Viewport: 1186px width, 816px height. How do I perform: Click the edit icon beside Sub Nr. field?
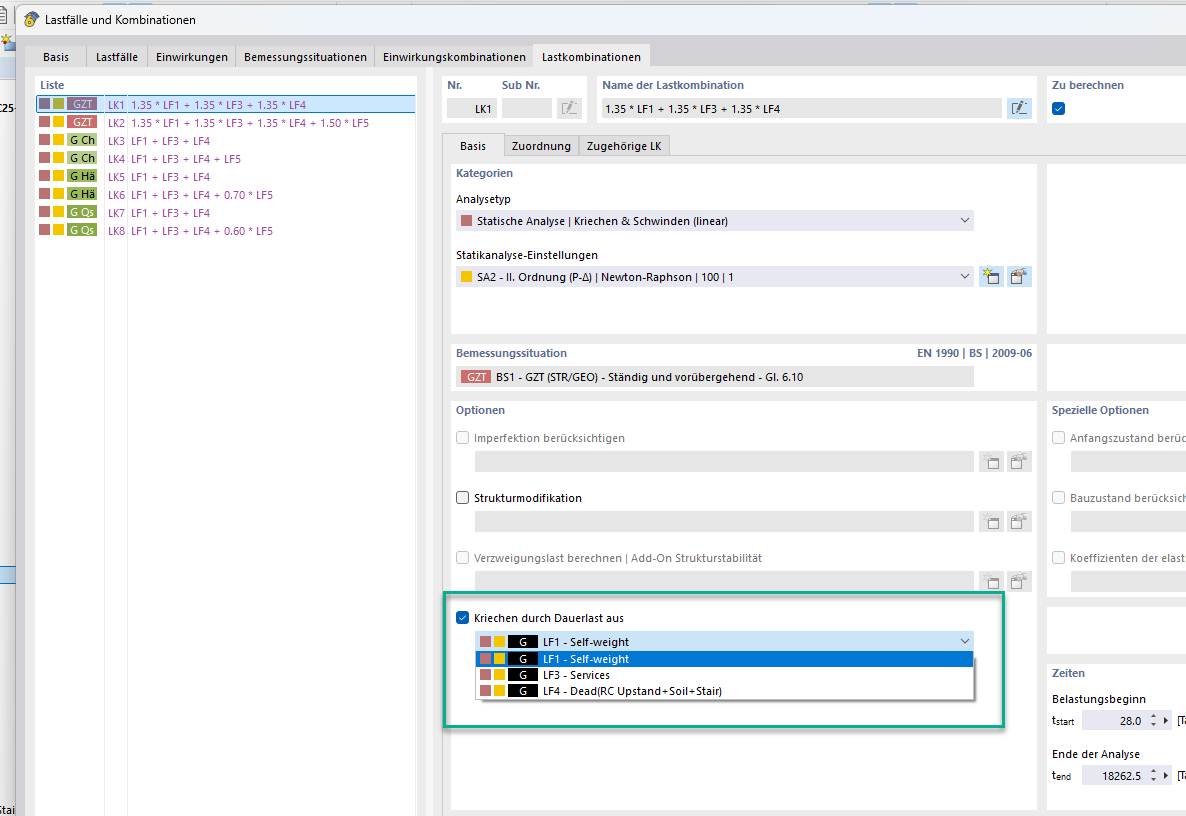pyautogui.click(x=569, y=108)
